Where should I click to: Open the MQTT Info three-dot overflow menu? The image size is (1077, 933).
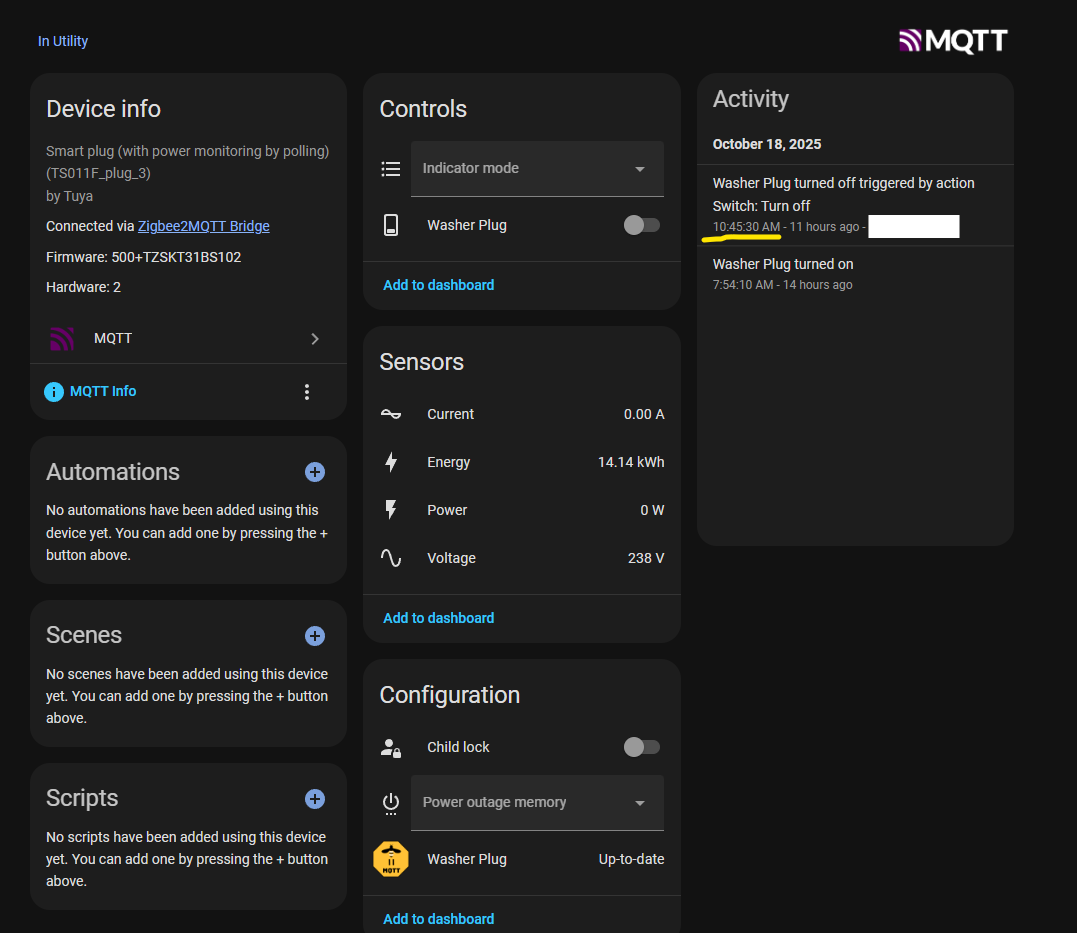point(307,391)
